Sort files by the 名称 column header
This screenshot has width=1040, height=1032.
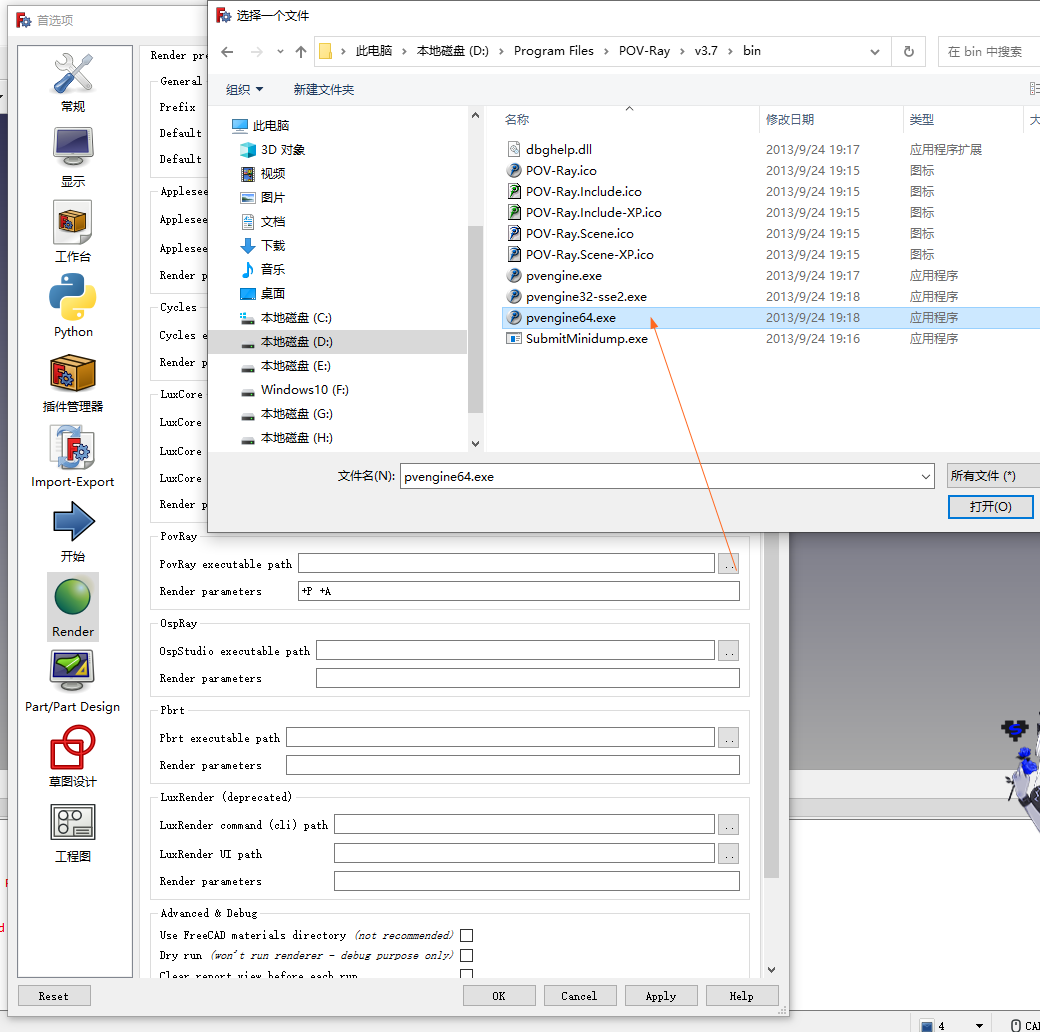[x=629, y=119]
